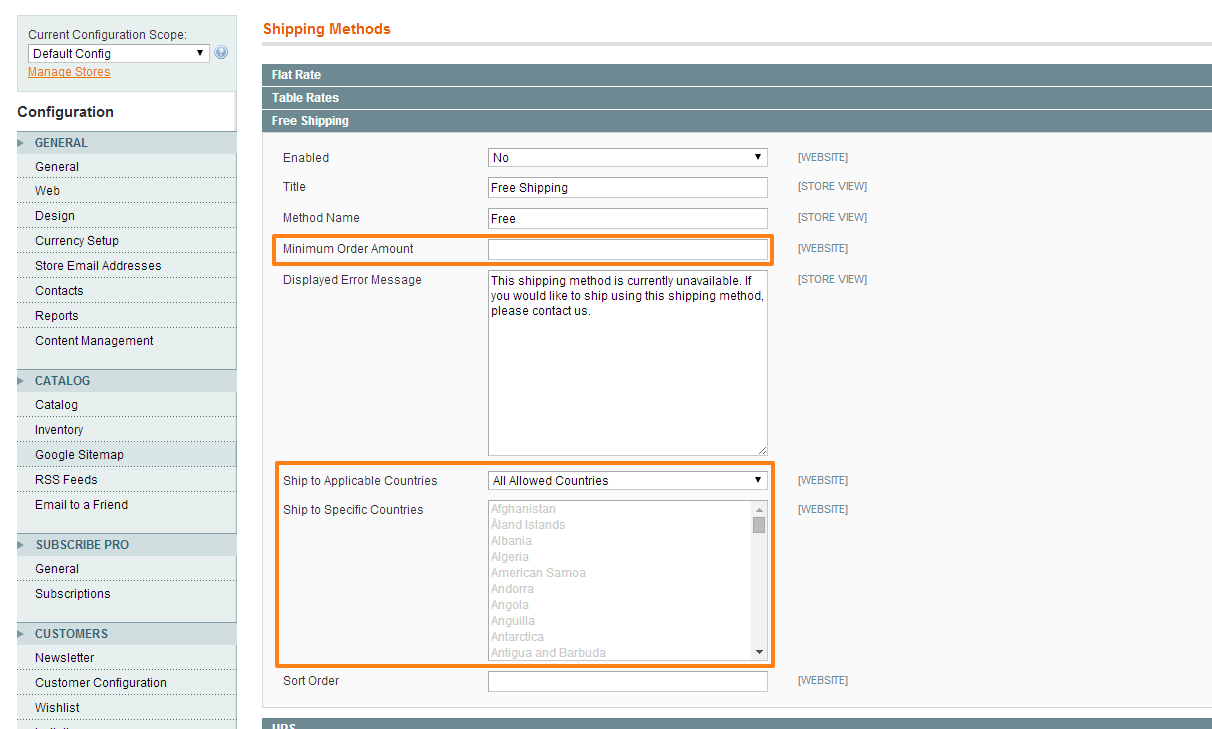Click the Title input field
The height and width of the screenshot is (729, 1212).
pos(628,187)
